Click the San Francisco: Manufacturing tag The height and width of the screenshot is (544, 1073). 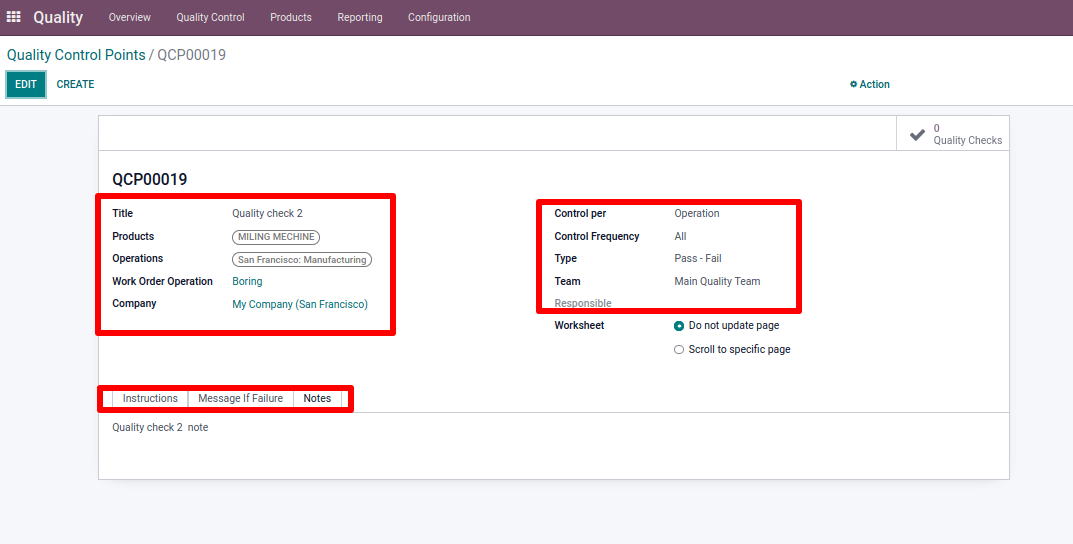point(302,259)
